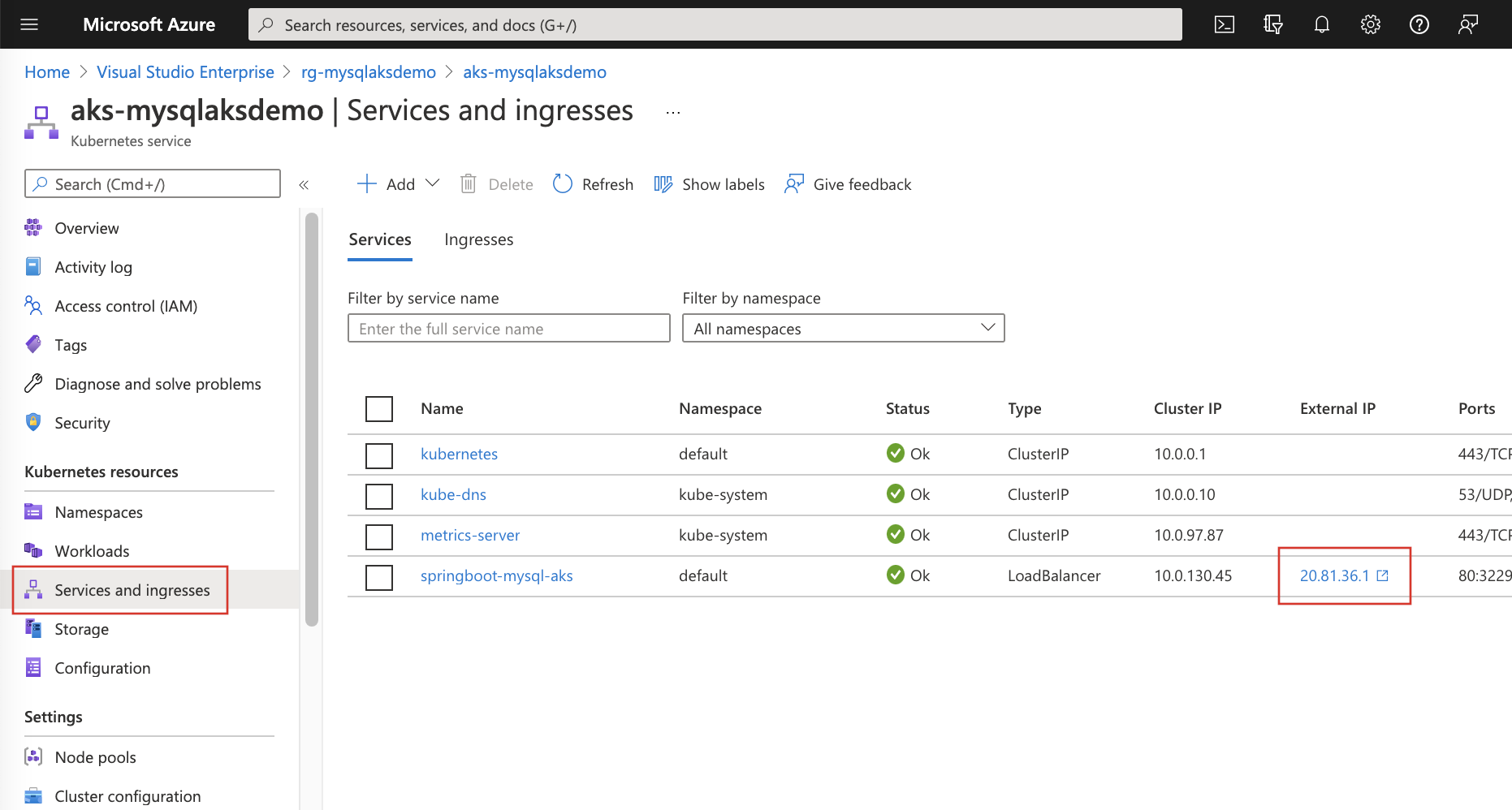This screenshot has height=810, width=1512.
Task: Open Node pools in the sidebar
Action: point(95,756)
